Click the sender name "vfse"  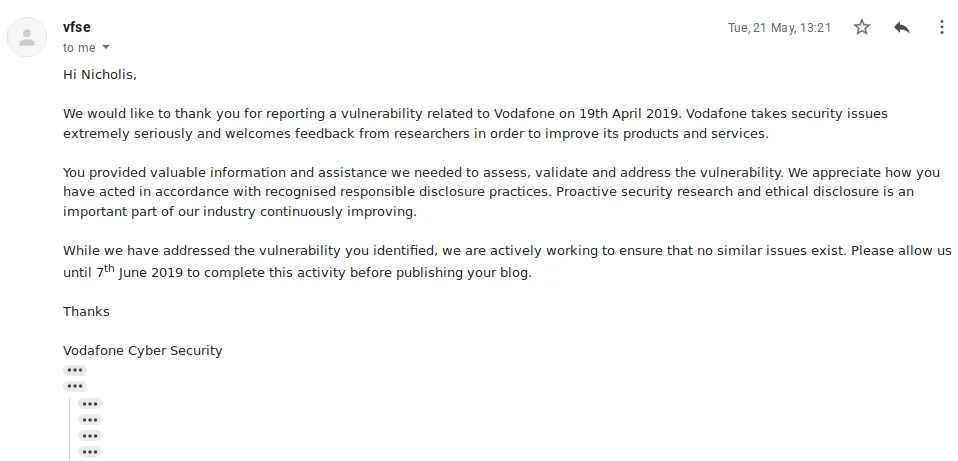[77, 28]
